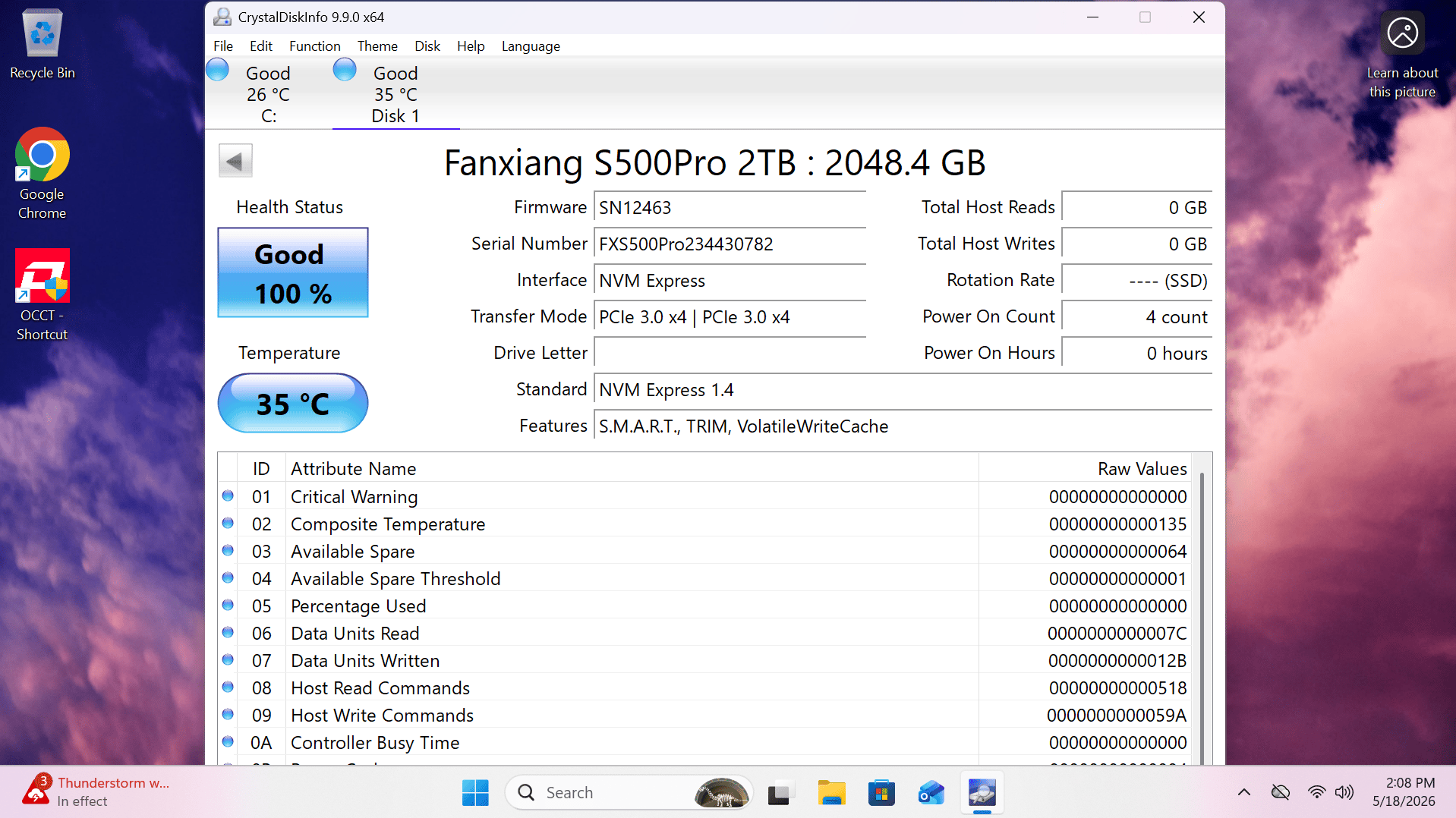Select the Disk 1 tab
Screen dimensions: 1456x818
click(x=396, y=94)
